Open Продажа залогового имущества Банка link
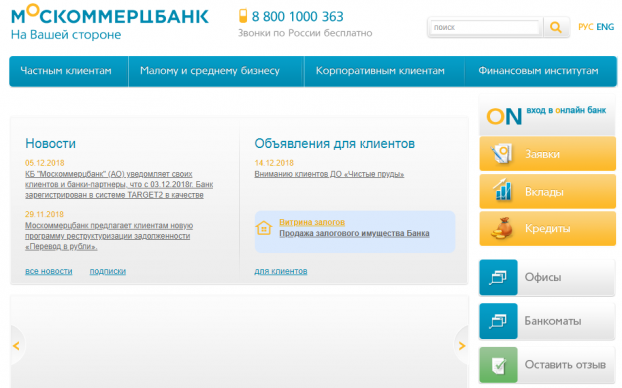This screenshot has width=622, height=388. click(x=354, y=233)
